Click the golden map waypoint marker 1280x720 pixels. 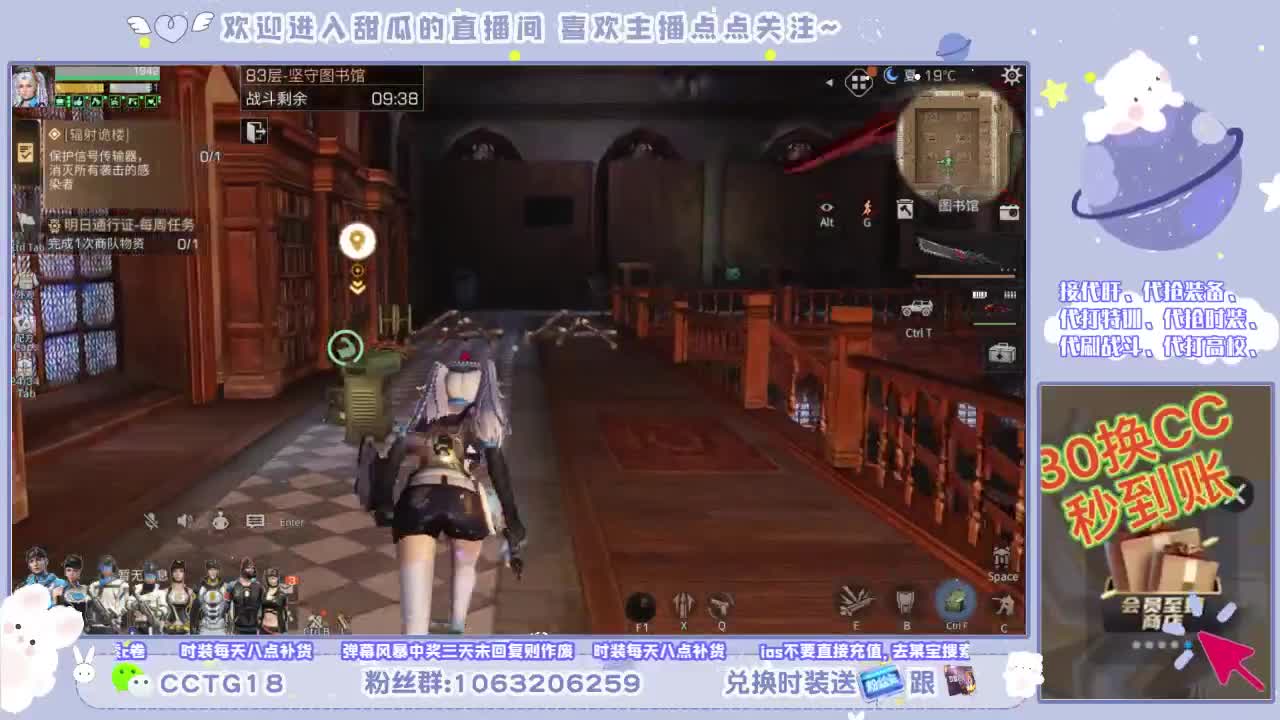[x=357, y=241]
